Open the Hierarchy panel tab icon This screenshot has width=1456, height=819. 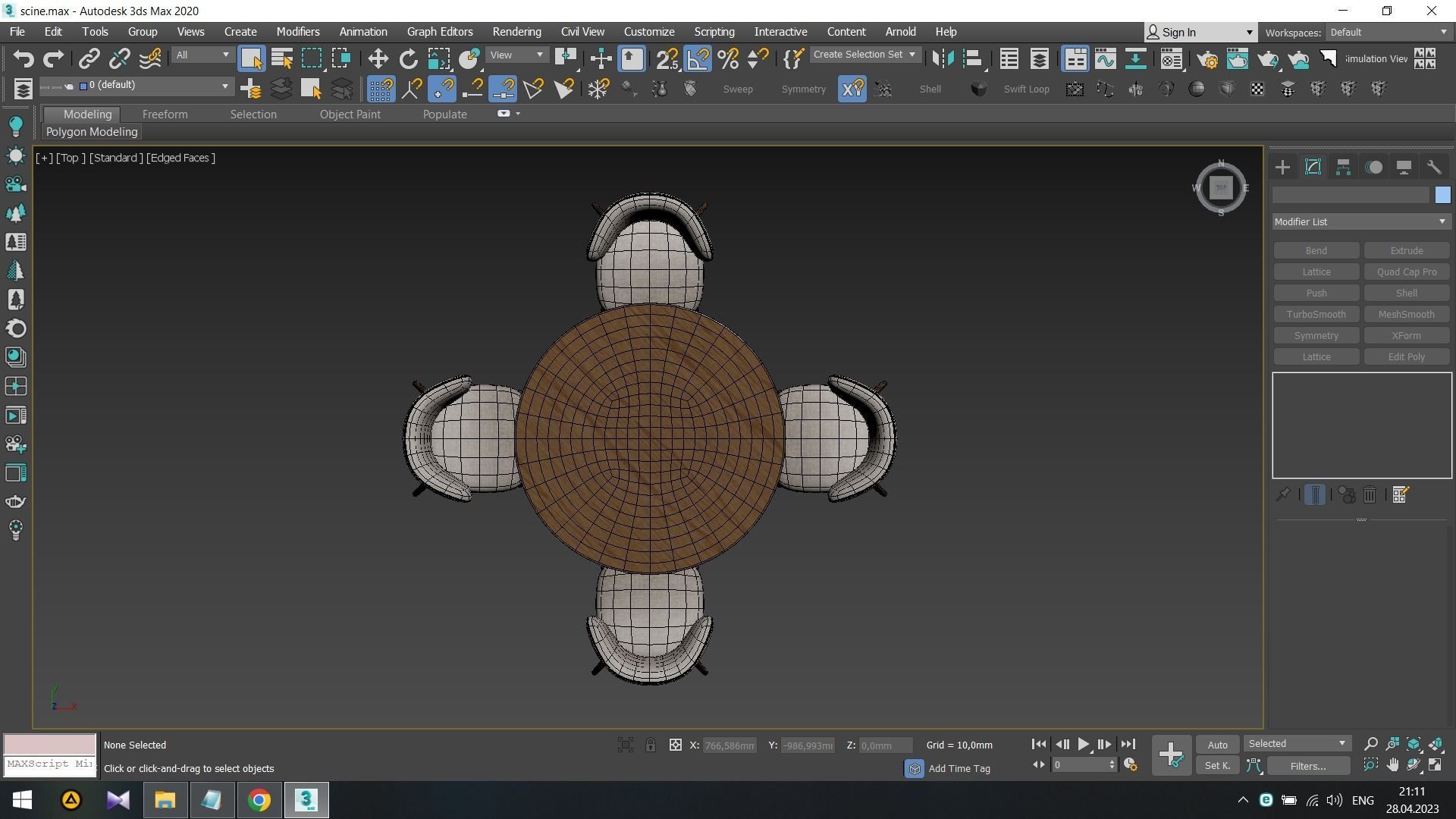coord(1343,168)
